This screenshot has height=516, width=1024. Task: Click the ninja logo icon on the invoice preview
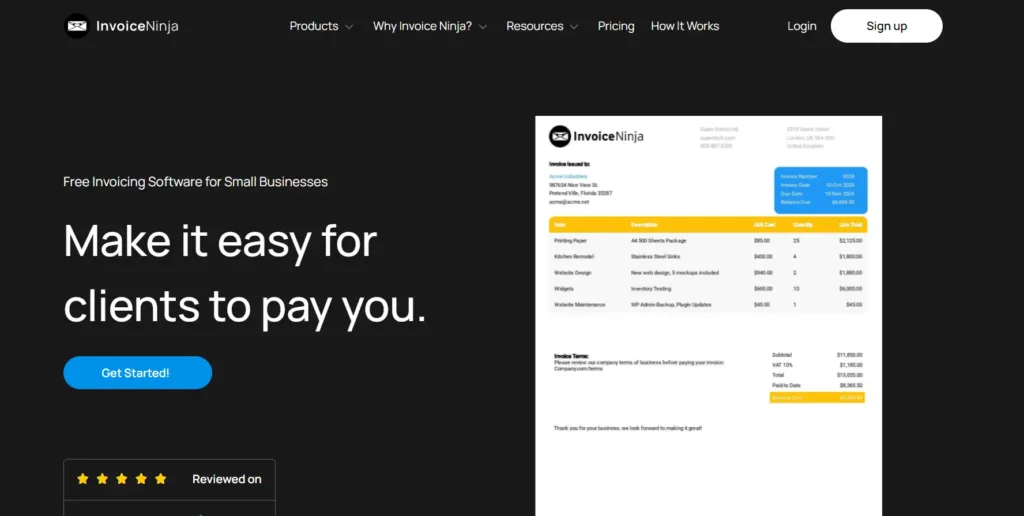[x=560, y=136]
